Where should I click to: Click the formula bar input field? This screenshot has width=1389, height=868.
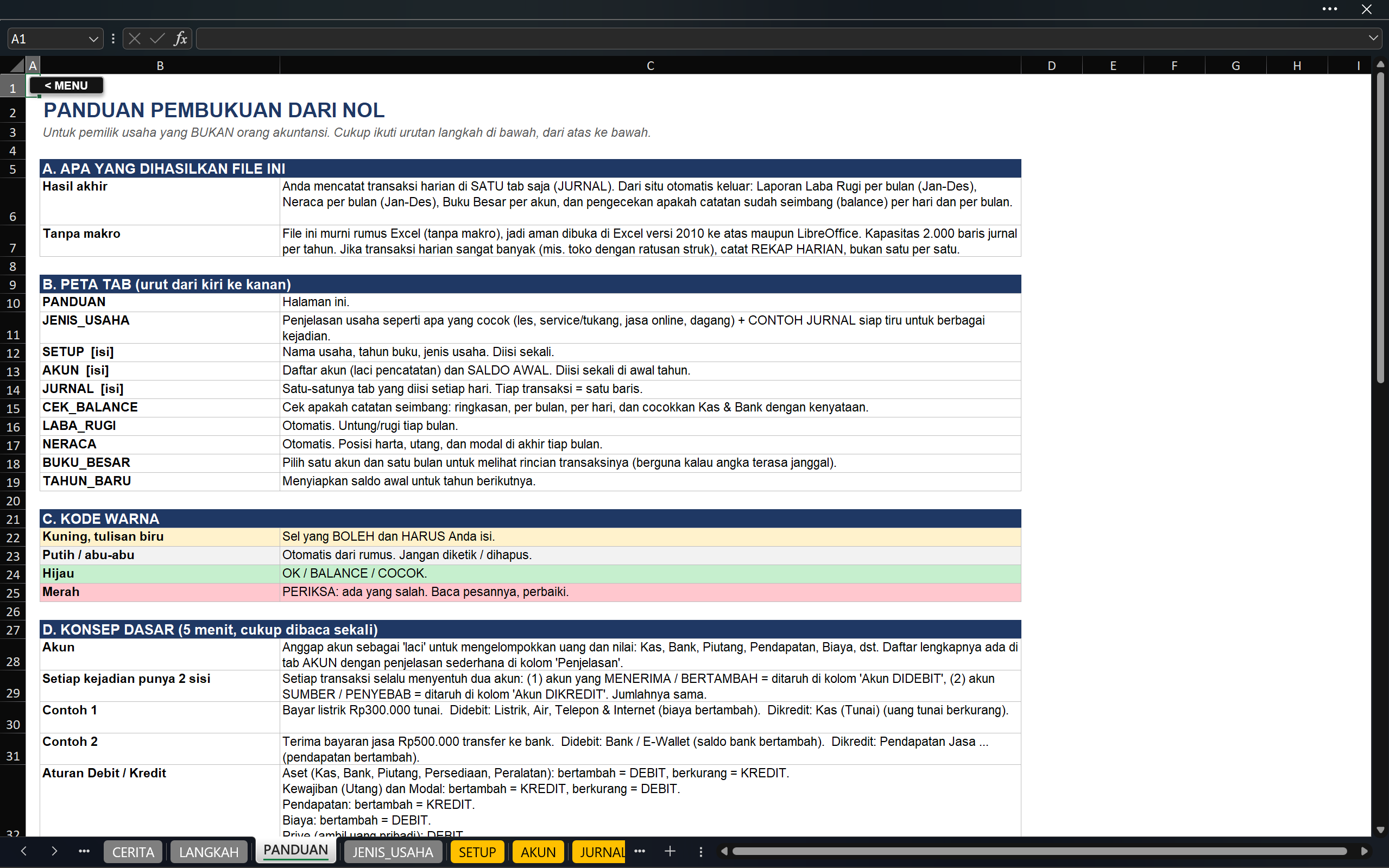pyautogui.click(x=781, y=39)
